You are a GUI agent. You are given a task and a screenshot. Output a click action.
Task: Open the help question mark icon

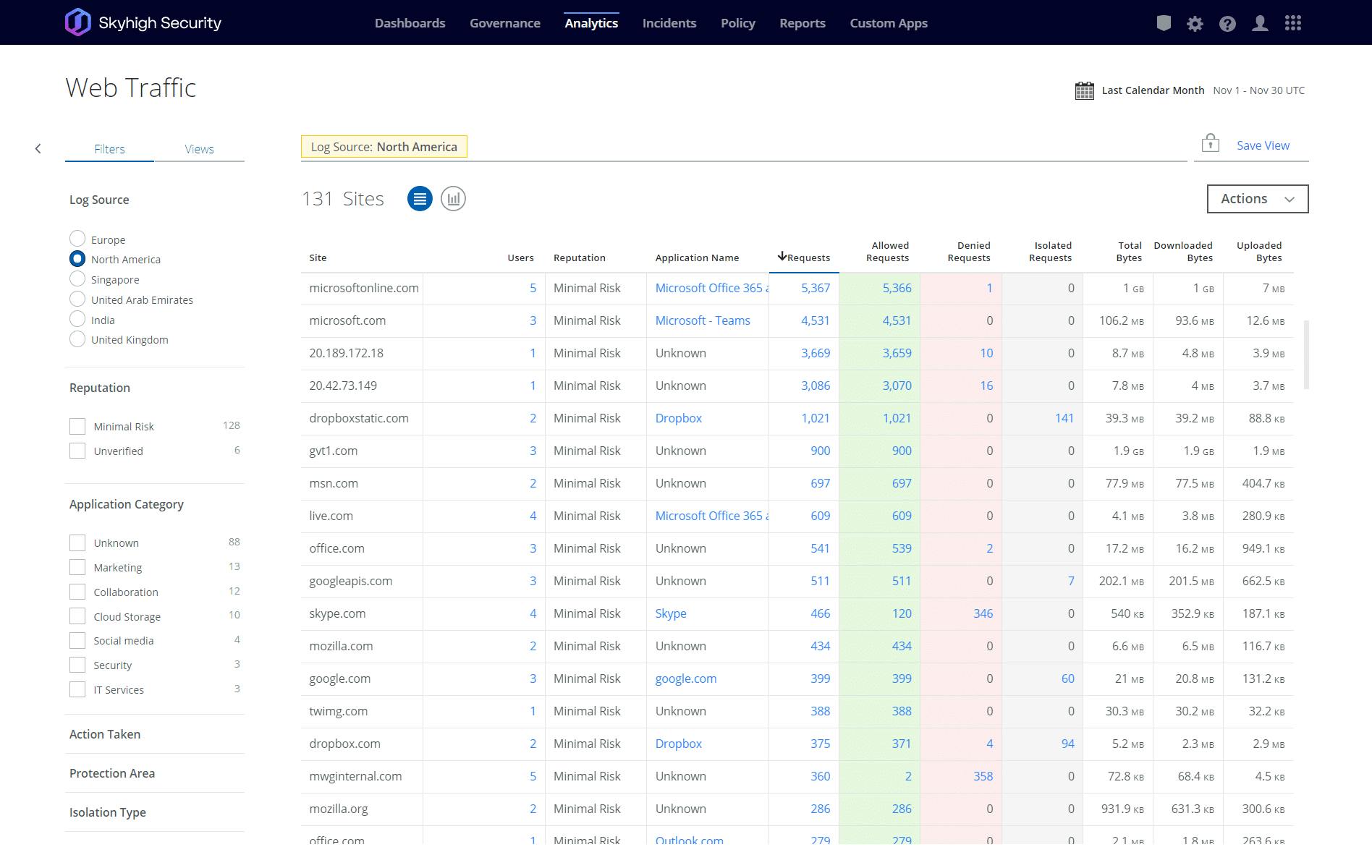[1227, 23]
